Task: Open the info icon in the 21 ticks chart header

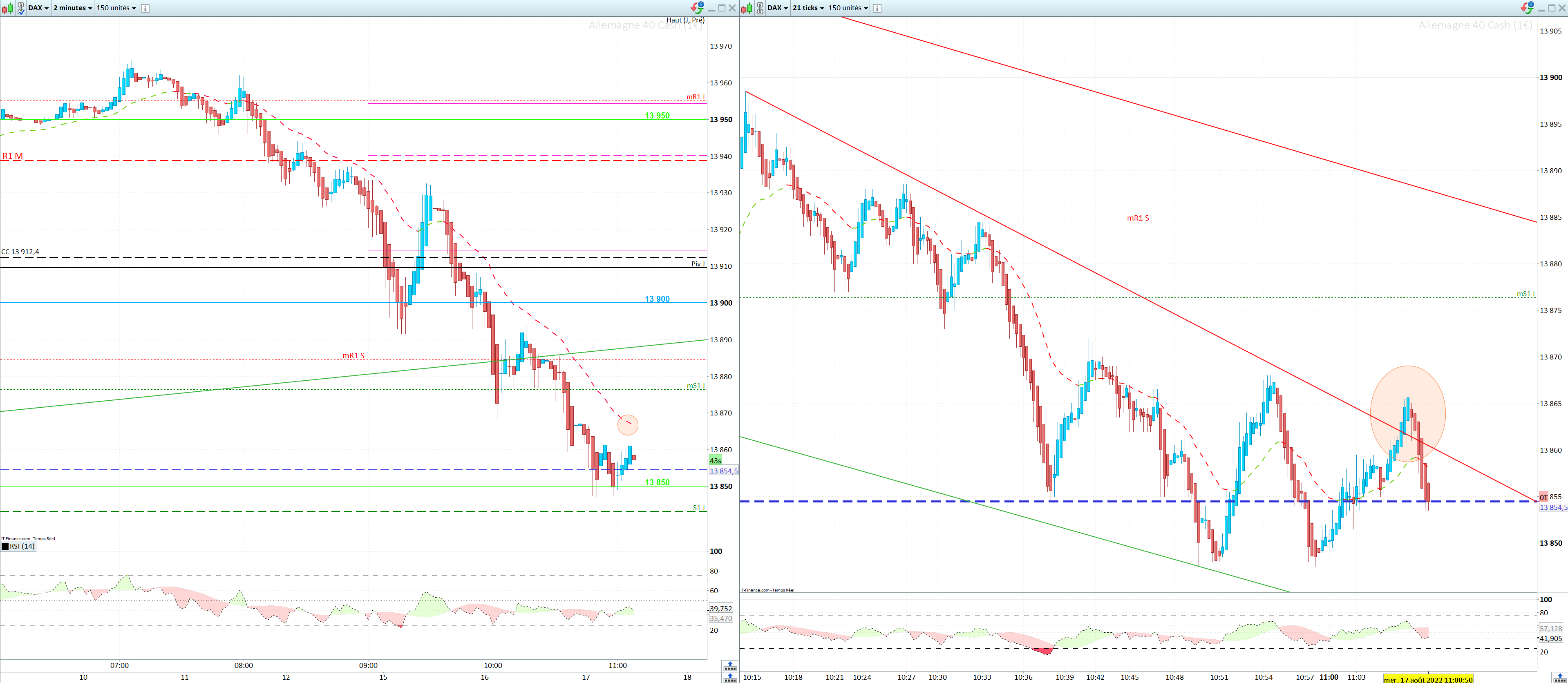Action: [877, 8]
